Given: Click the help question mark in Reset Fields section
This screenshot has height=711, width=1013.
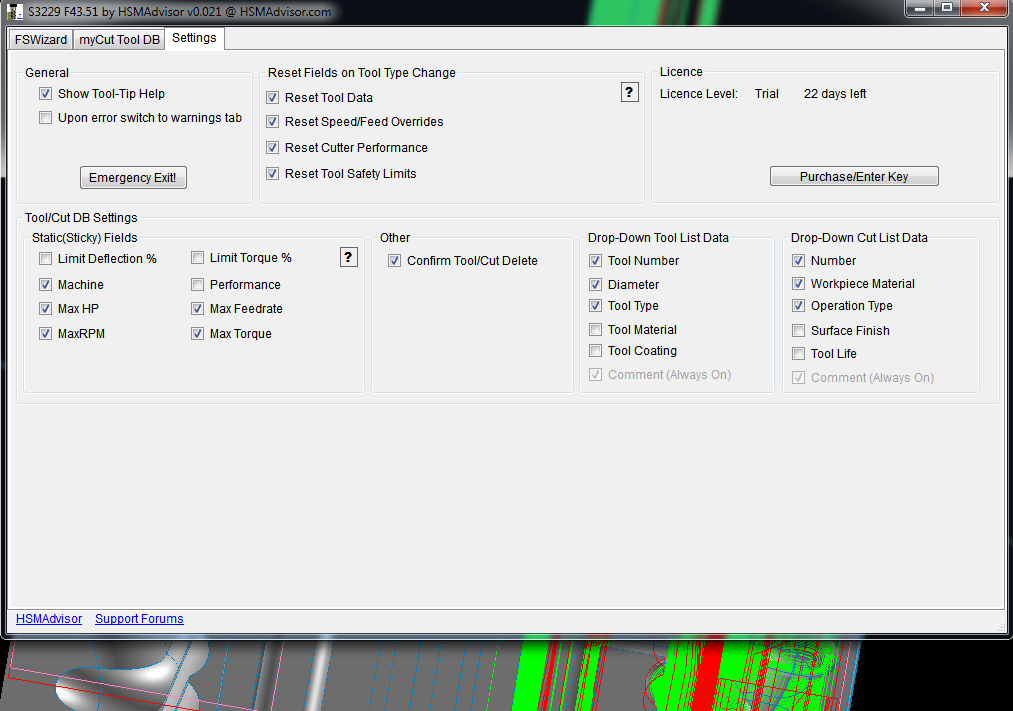Looking at the screenshot, I should coord(629,93).
